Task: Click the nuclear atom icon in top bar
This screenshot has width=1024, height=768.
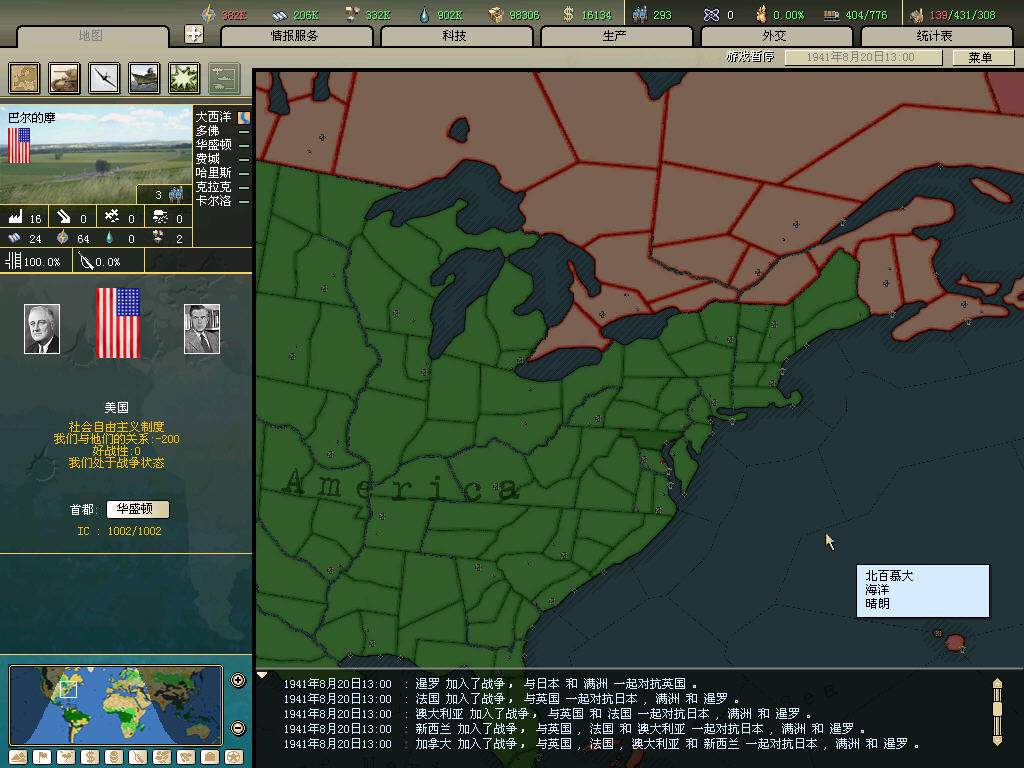Action: click(x=711, y=14)
